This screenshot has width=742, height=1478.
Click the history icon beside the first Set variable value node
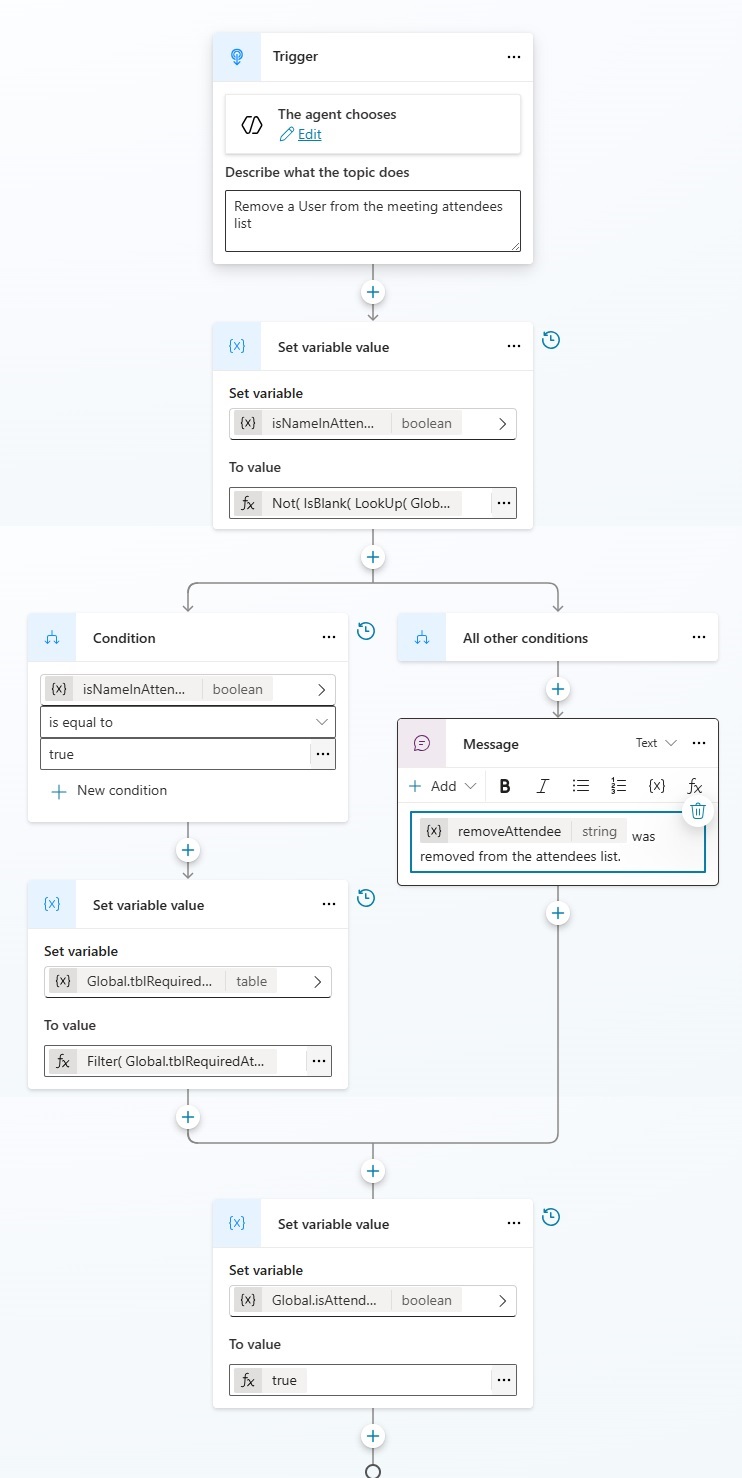(x=551, y=340)
